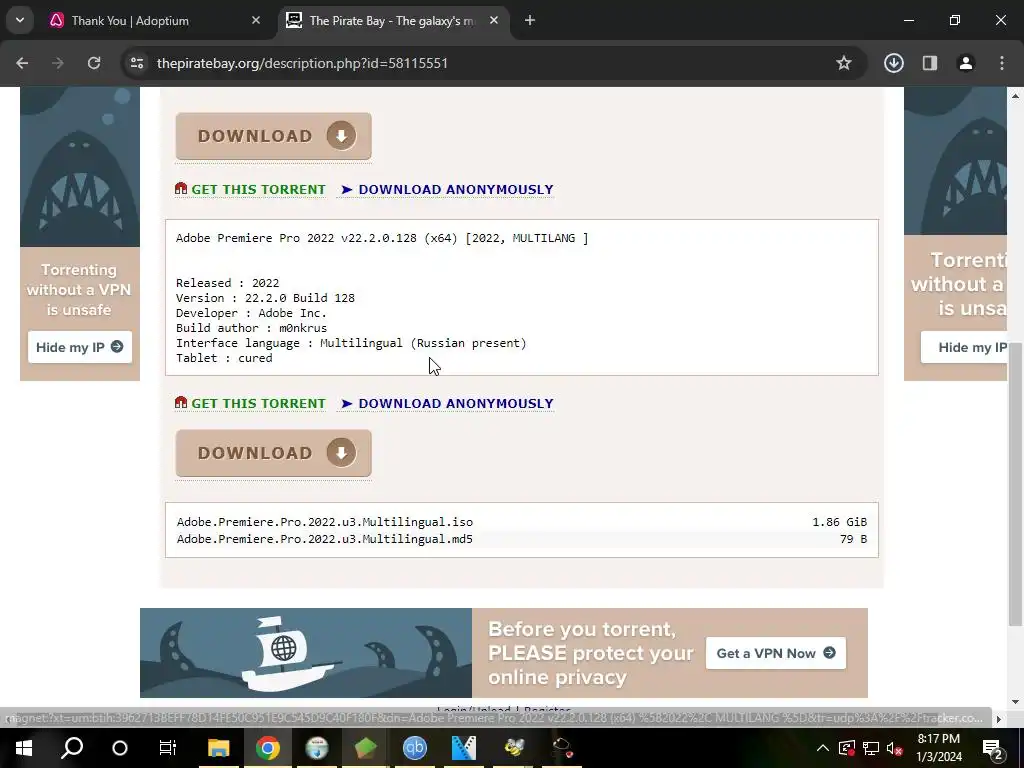Open File Explorer from taskbar
The image size is (1024, 768).
[218, 748]
